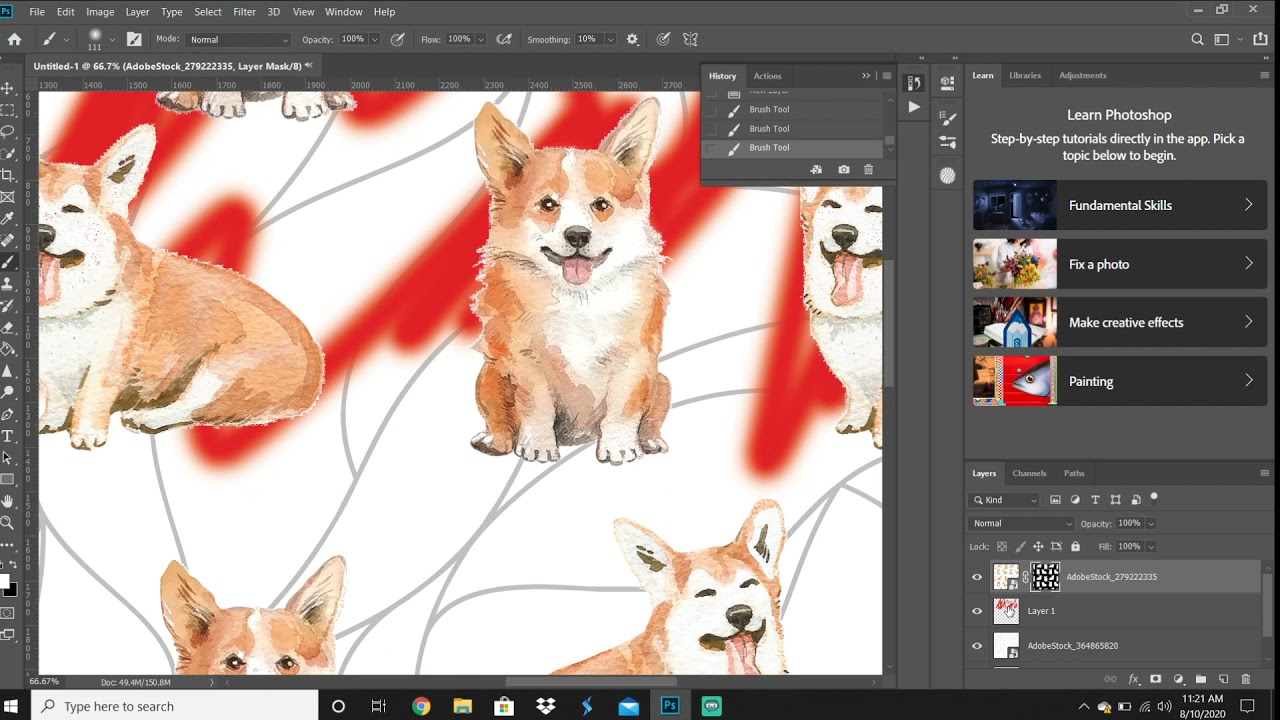1280x720 pixels.
Task: Select the Lasso tool
Action: point(8,131)
